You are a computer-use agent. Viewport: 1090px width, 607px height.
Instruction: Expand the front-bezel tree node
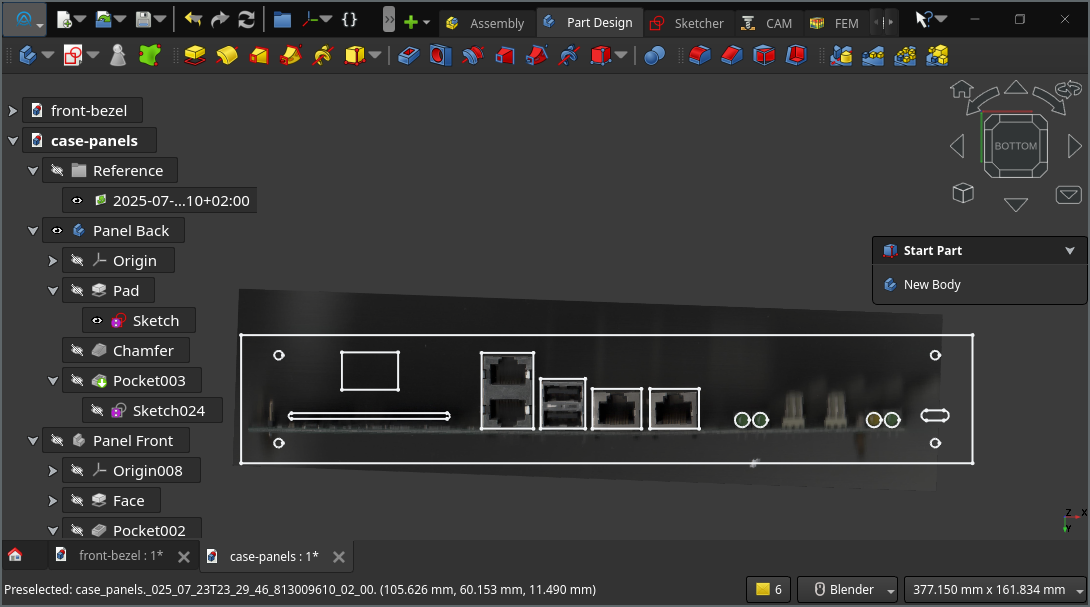pyautogui.click(x=12, y=111)
